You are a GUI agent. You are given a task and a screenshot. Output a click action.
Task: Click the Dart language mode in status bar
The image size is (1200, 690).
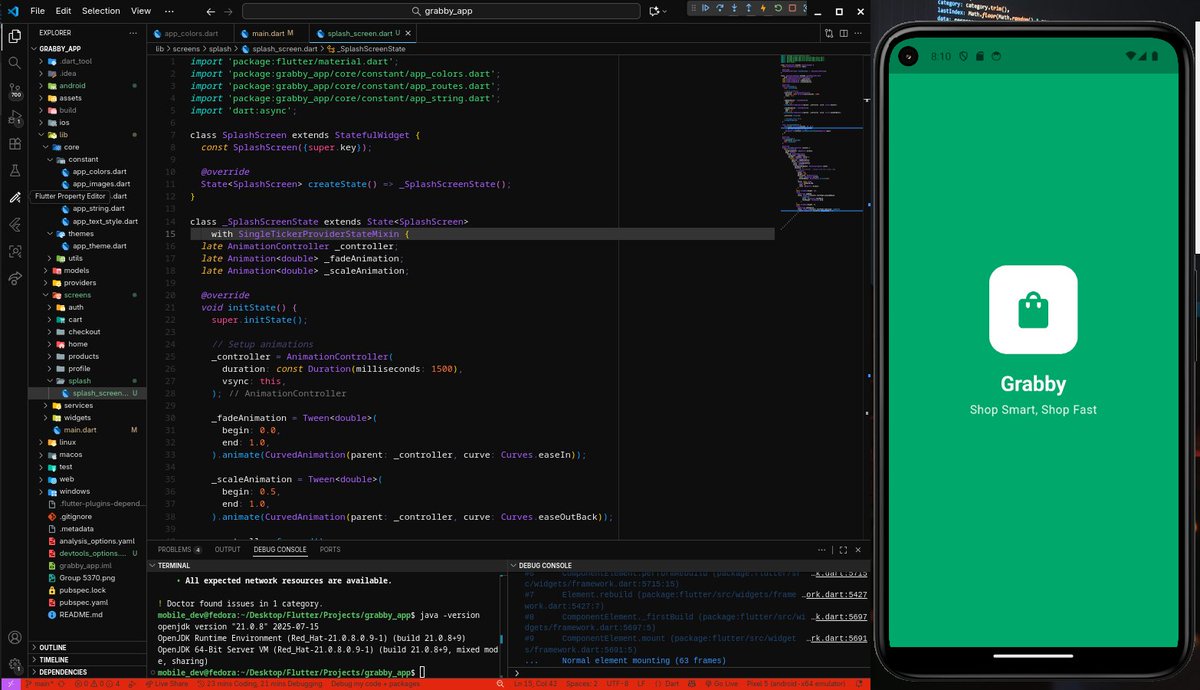tap(672, 684)
